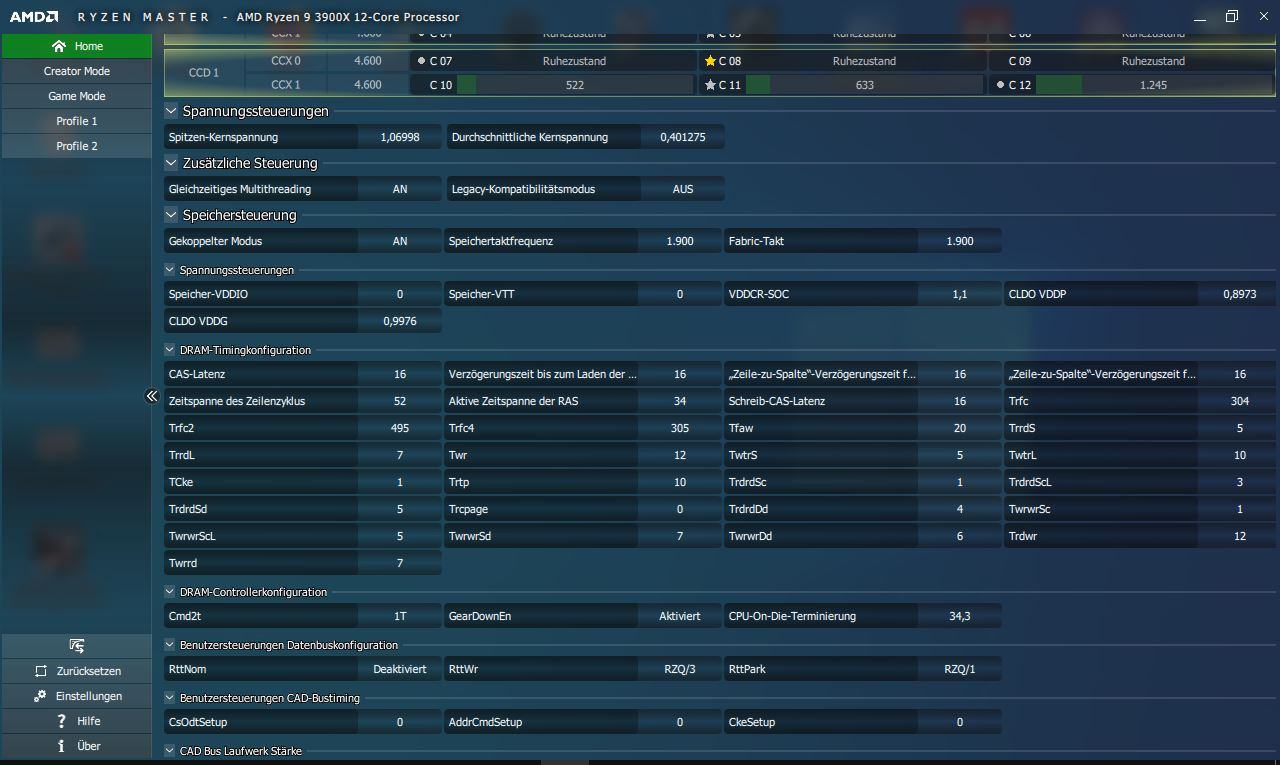
Task: Click the dot marker on core C 12
Action: tap(1000, 85)
